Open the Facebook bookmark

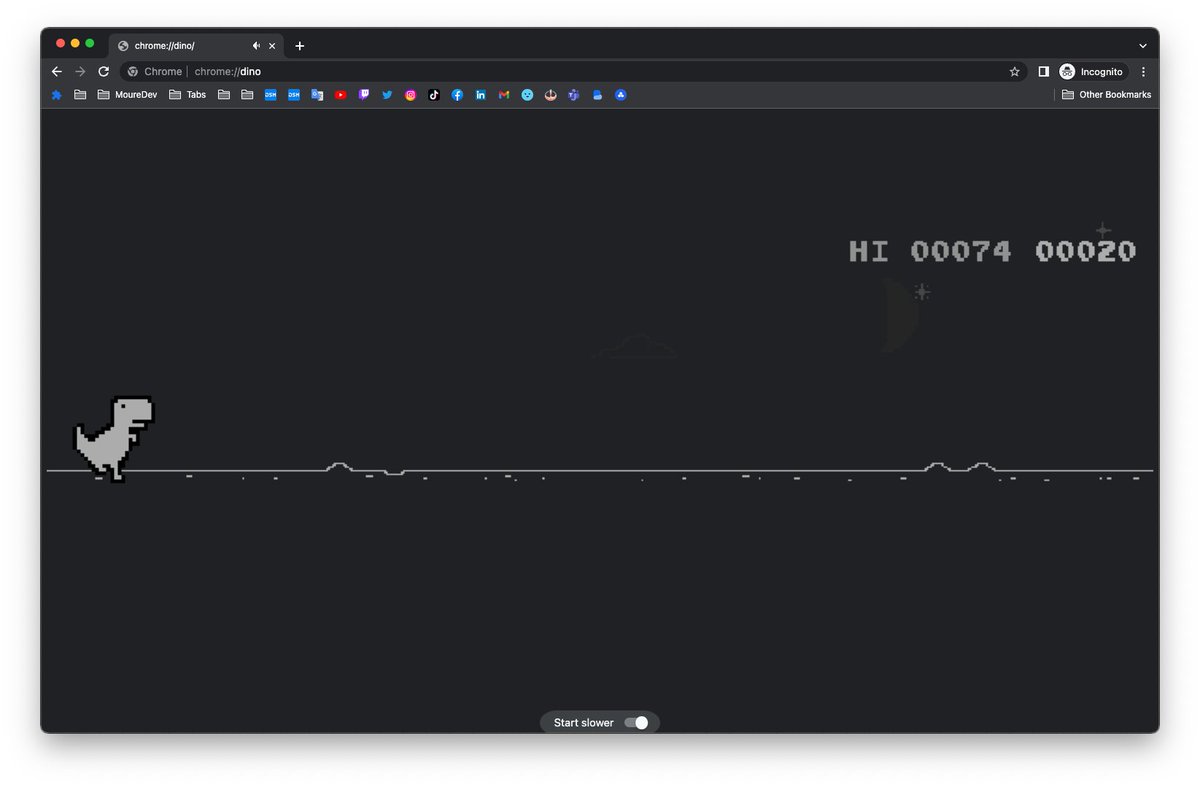457,95
